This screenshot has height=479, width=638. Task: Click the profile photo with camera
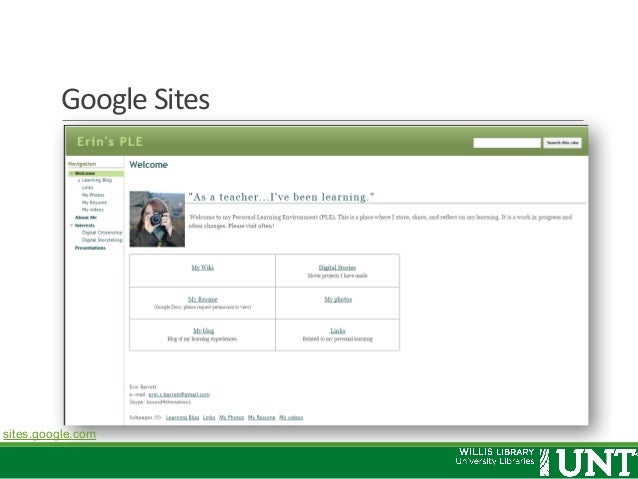157,219
